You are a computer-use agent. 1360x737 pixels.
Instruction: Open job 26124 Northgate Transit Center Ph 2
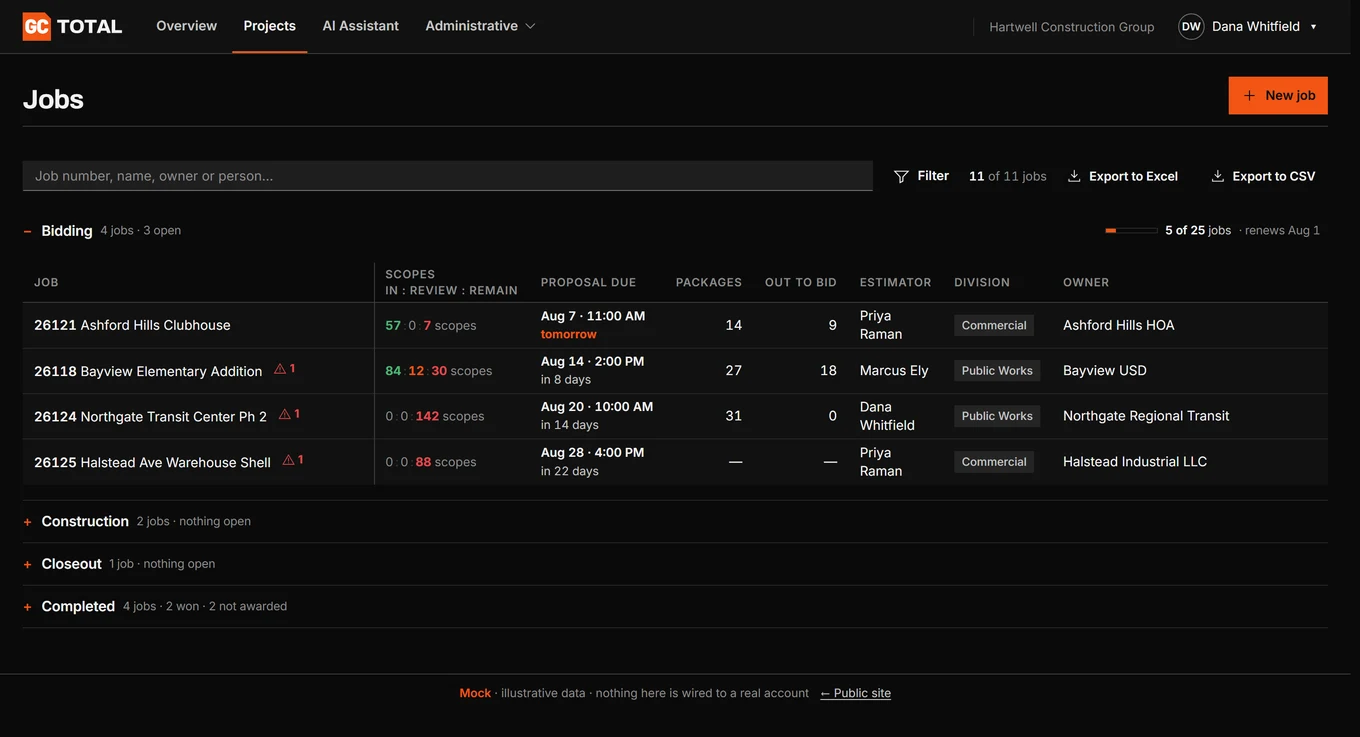tap(150, 416)
